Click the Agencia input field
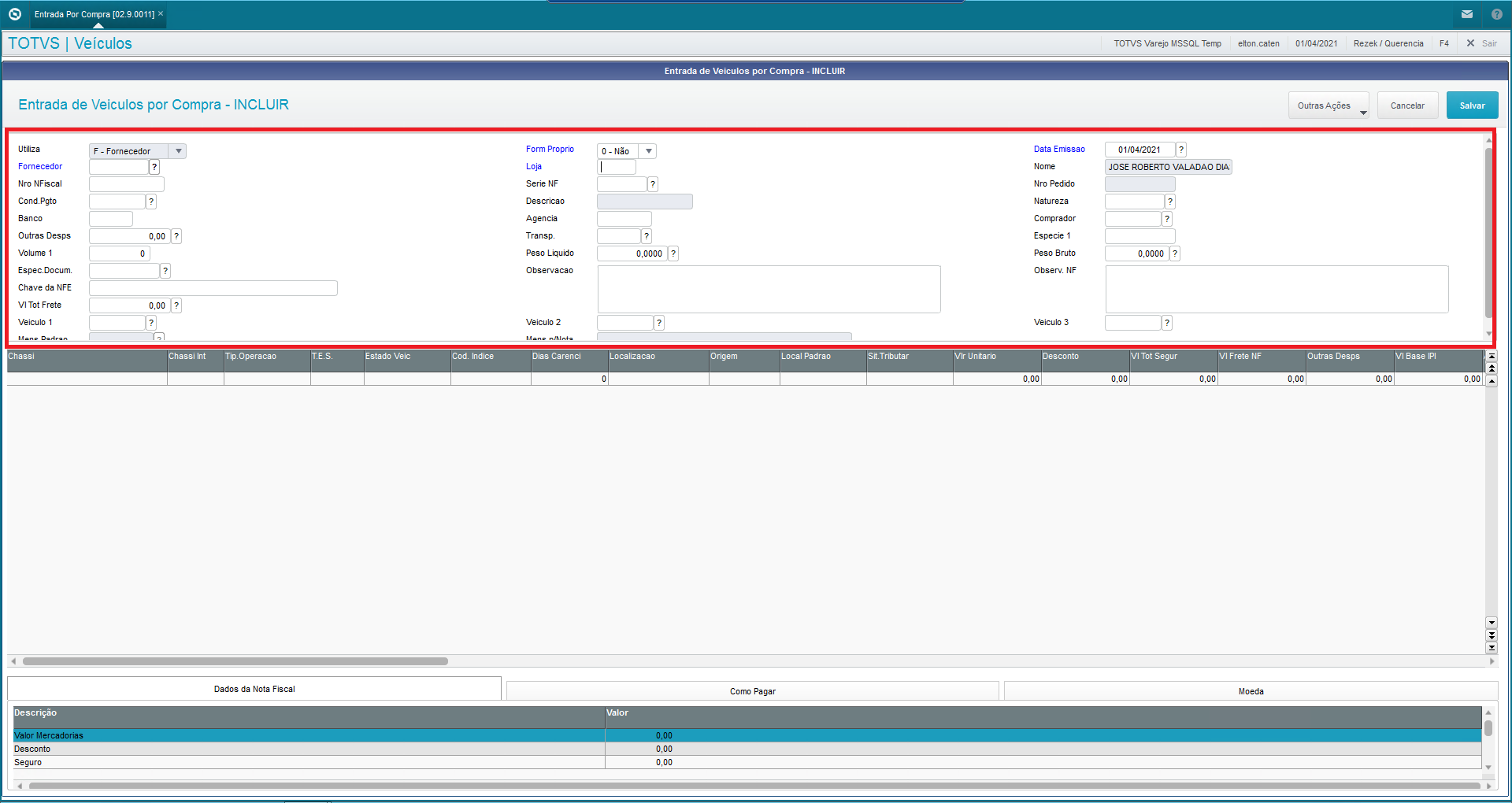This screenshot has width=1512, height=803. (x=624, y=219)
